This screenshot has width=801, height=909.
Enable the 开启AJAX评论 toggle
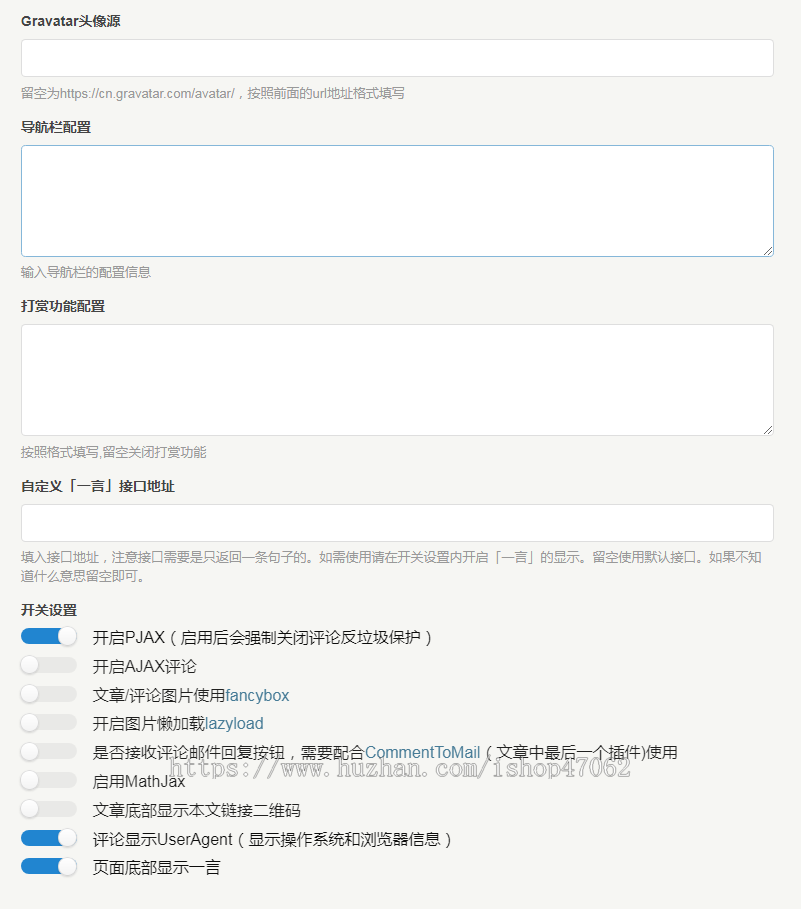[x=49, y=665]
